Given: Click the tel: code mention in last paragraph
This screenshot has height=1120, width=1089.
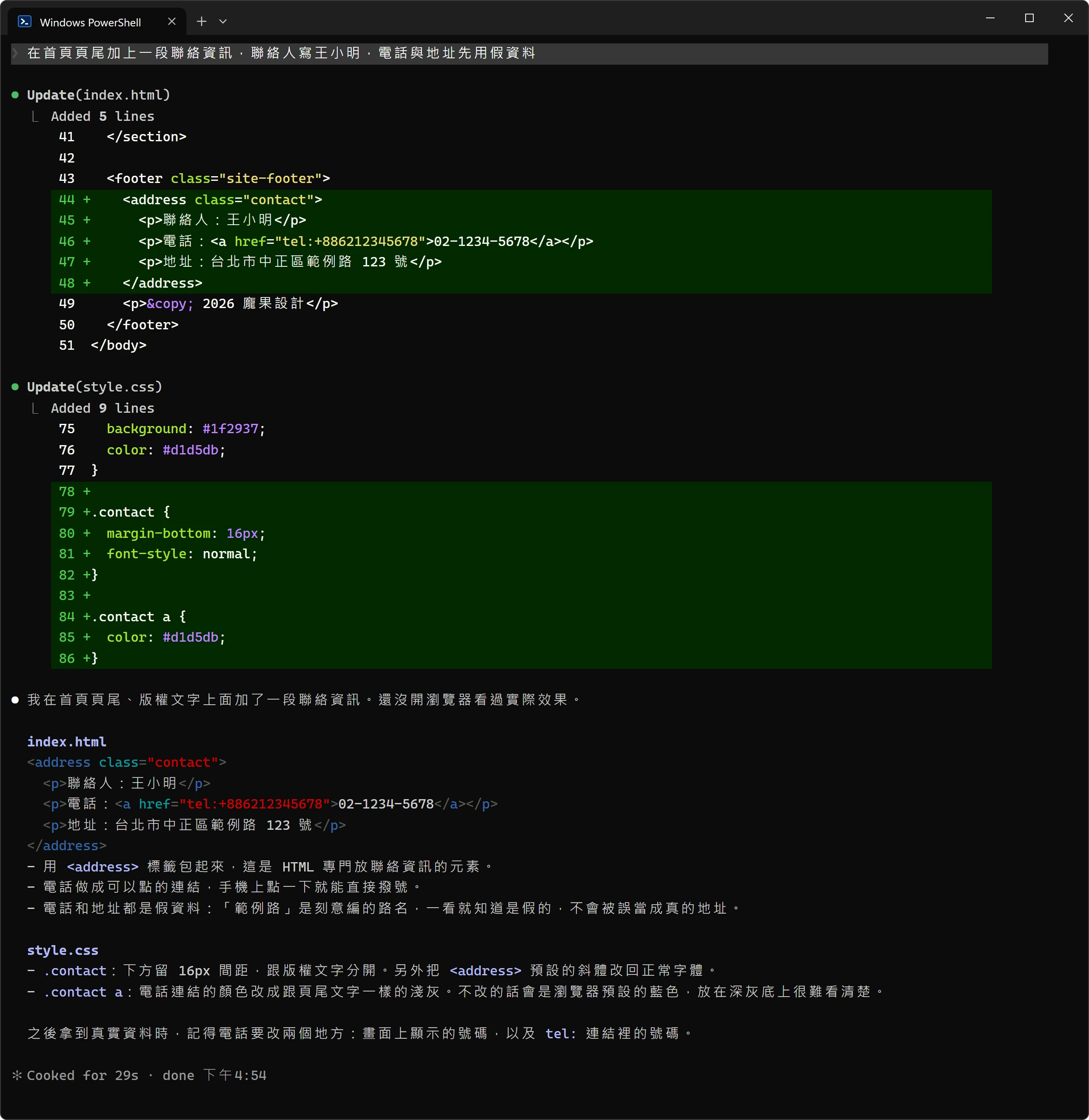Looking at the screenshot, I should coord(561,1034).
